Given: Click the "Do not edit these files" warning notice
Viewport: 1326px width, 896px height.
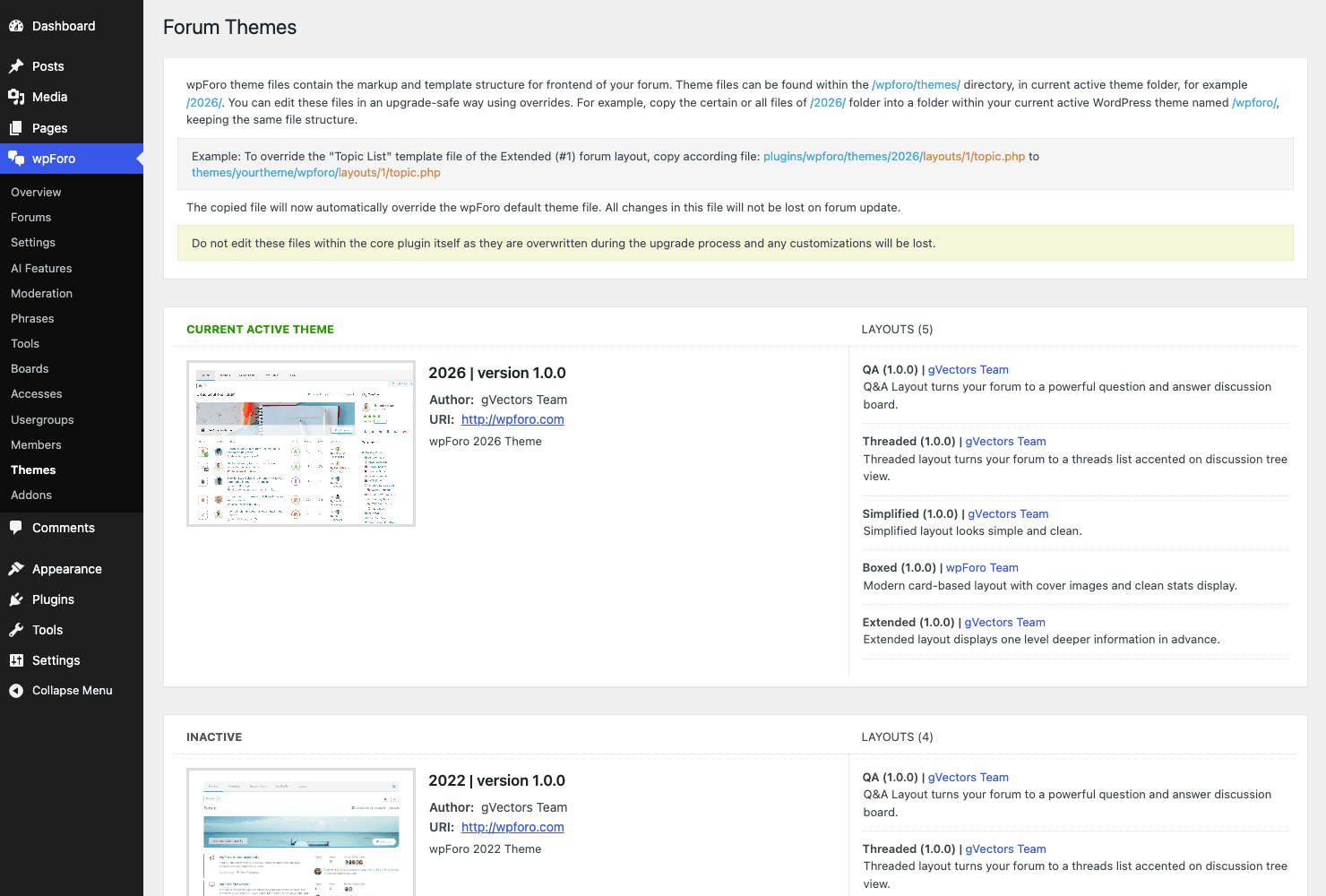Looking at the screenshot, I should pos(735,243).
